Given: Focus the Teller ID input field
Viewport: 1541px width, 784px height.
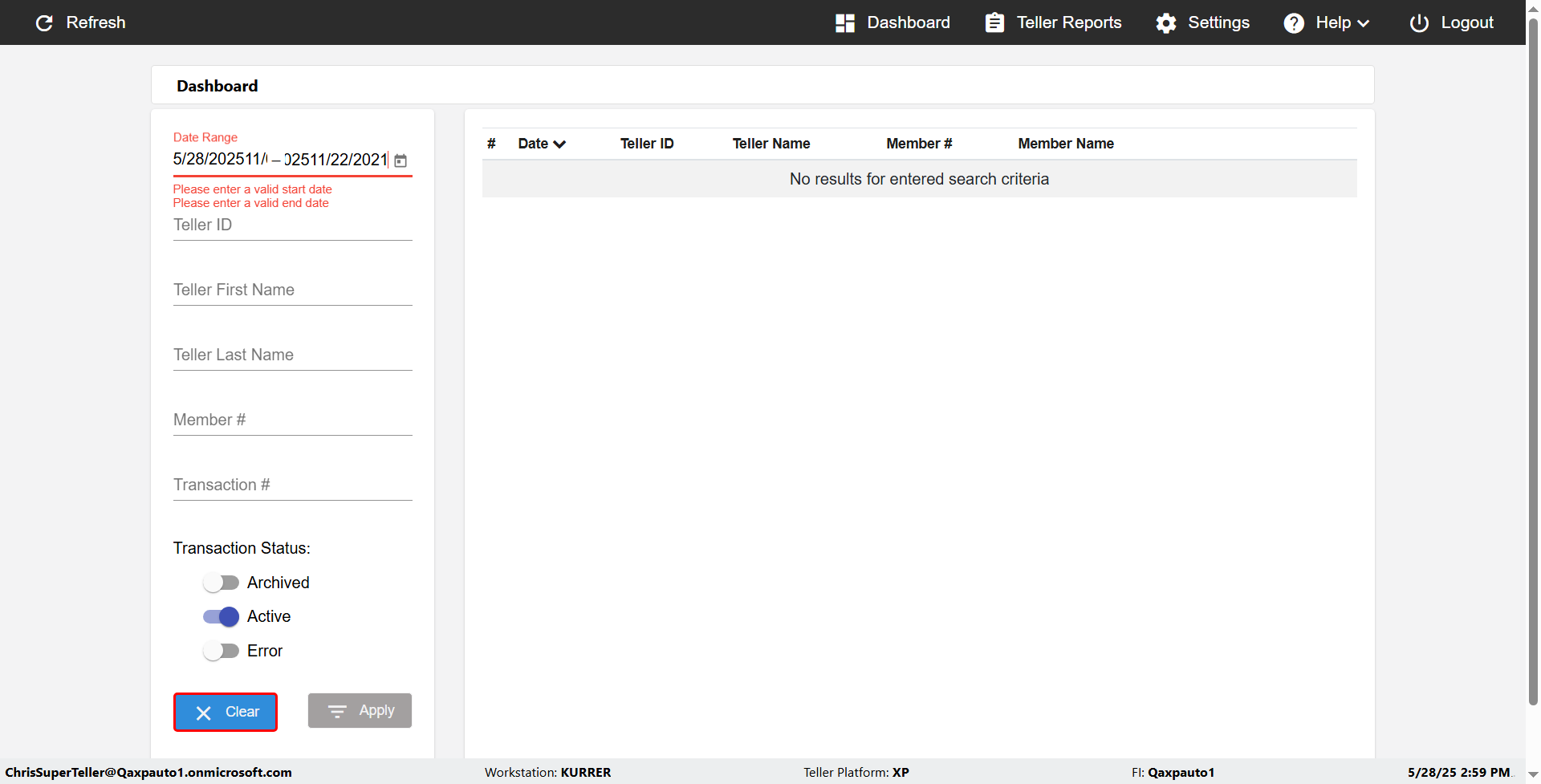Looking at the screenshot, I should click(293, 225).
